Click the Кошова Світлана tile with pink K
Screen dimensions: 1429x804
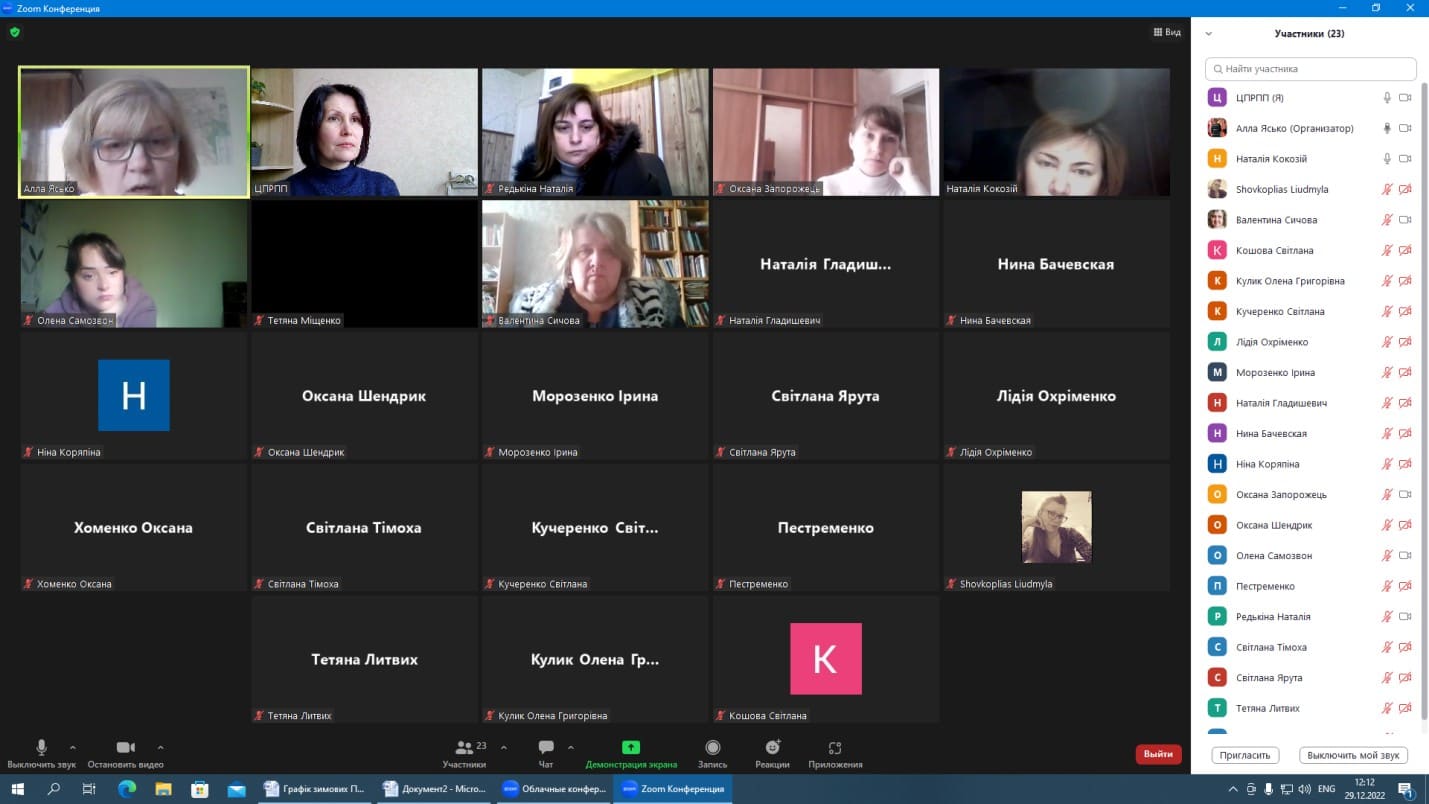[826, 659]
